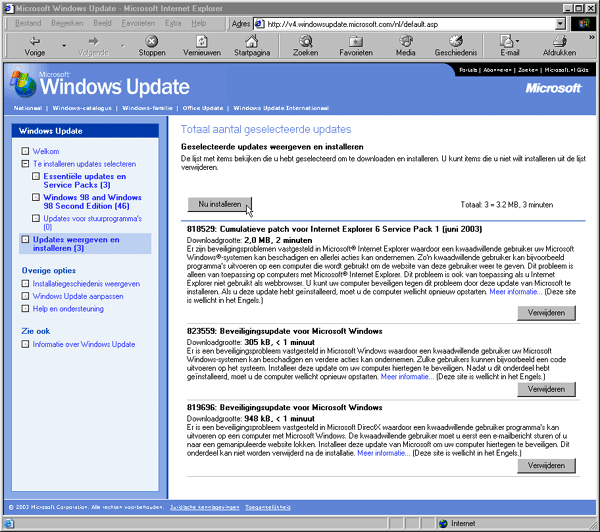Select Updates weergeven en installeren (3)

tap(76, 244)
